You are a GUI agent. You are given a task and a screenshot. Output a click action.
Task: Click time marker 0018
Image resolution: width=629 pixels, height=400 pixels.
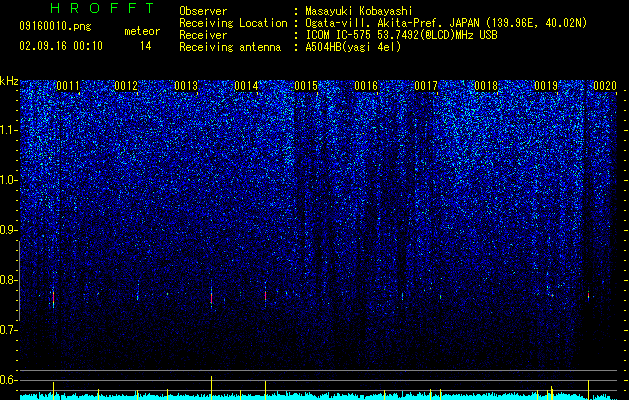coord(486,86)
